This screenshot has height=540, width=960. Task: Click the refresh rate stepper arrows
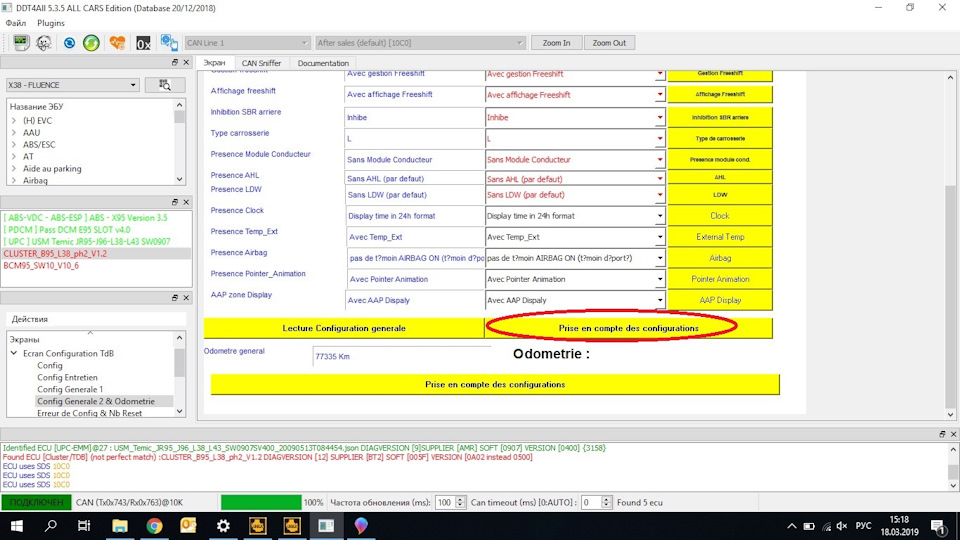(x=460, y=502)
